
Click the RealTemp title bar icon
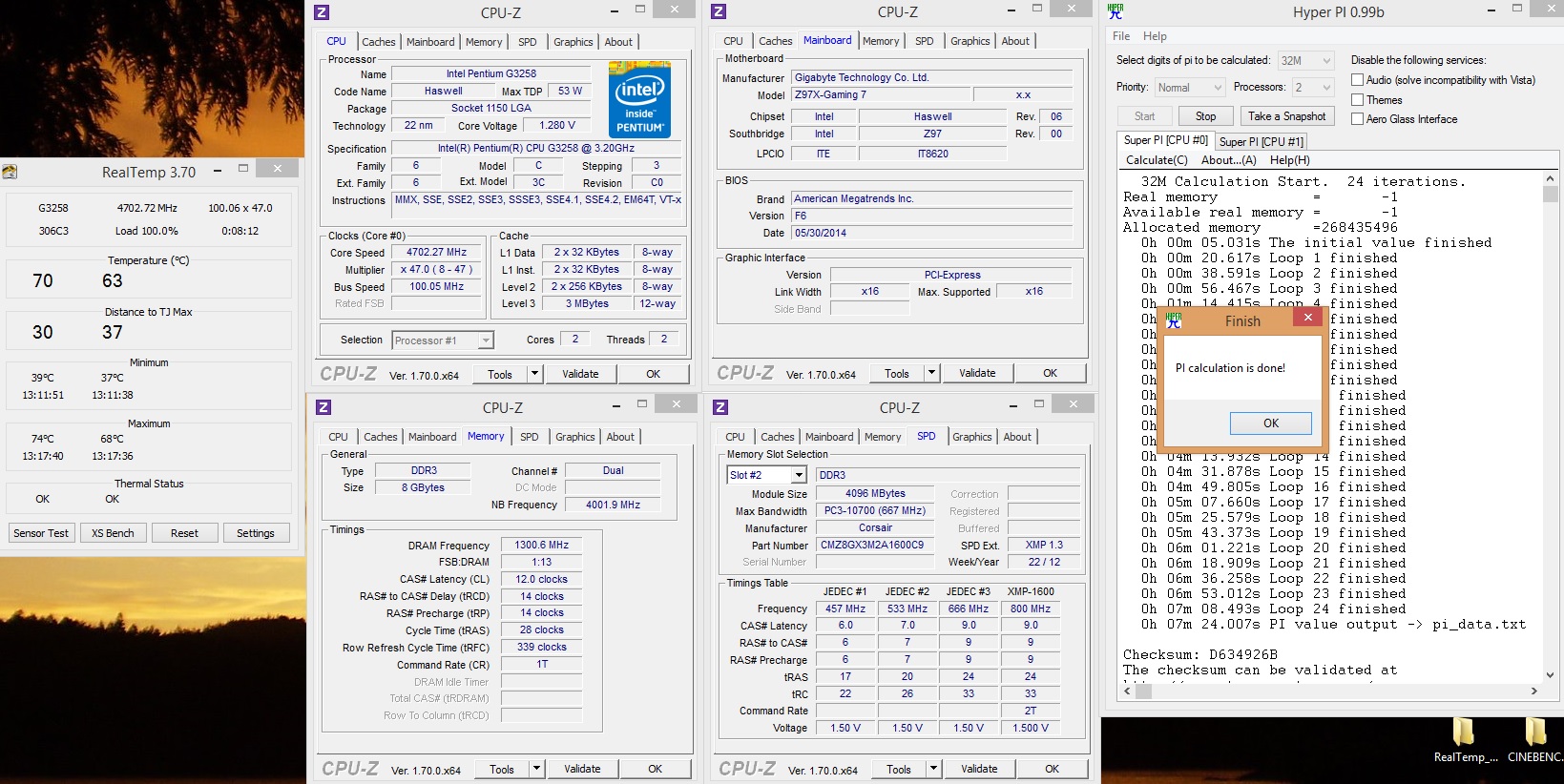coord(10,172)
